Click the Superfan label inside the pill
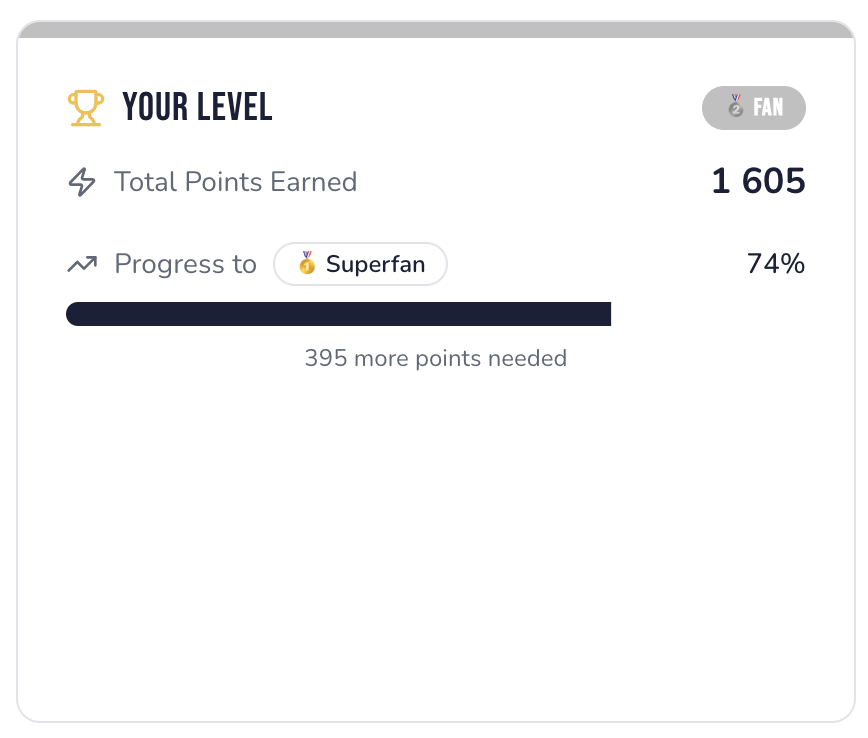This screenshot has width=868, height=738. coord(380,264)
